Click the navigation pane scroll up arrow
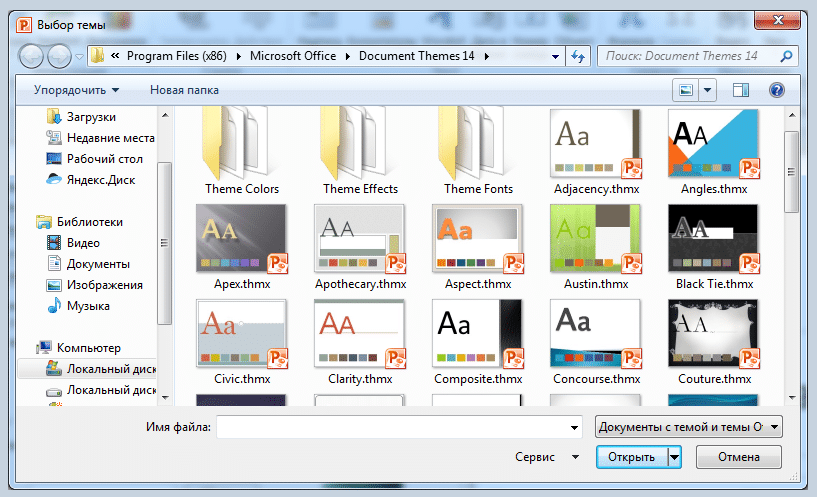 (165, 115)
